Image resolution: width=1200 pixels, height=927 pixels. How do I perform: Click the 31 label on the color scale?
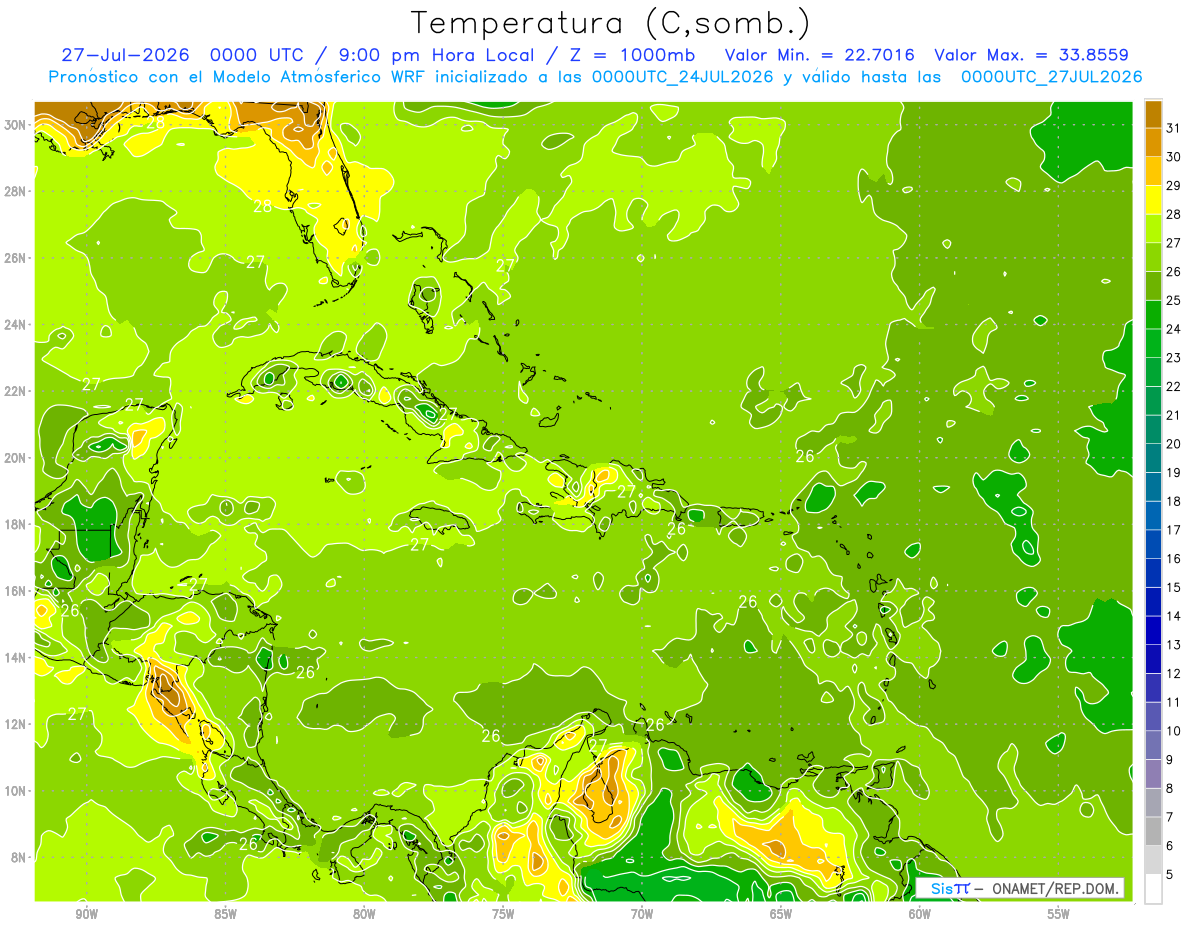point(1174,128)
